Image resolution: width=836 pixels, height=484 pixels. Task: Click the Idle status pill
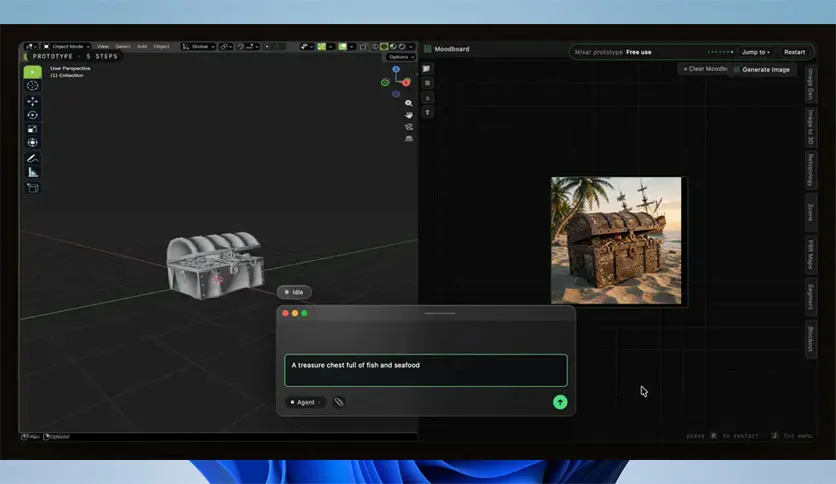coord(294,292)
